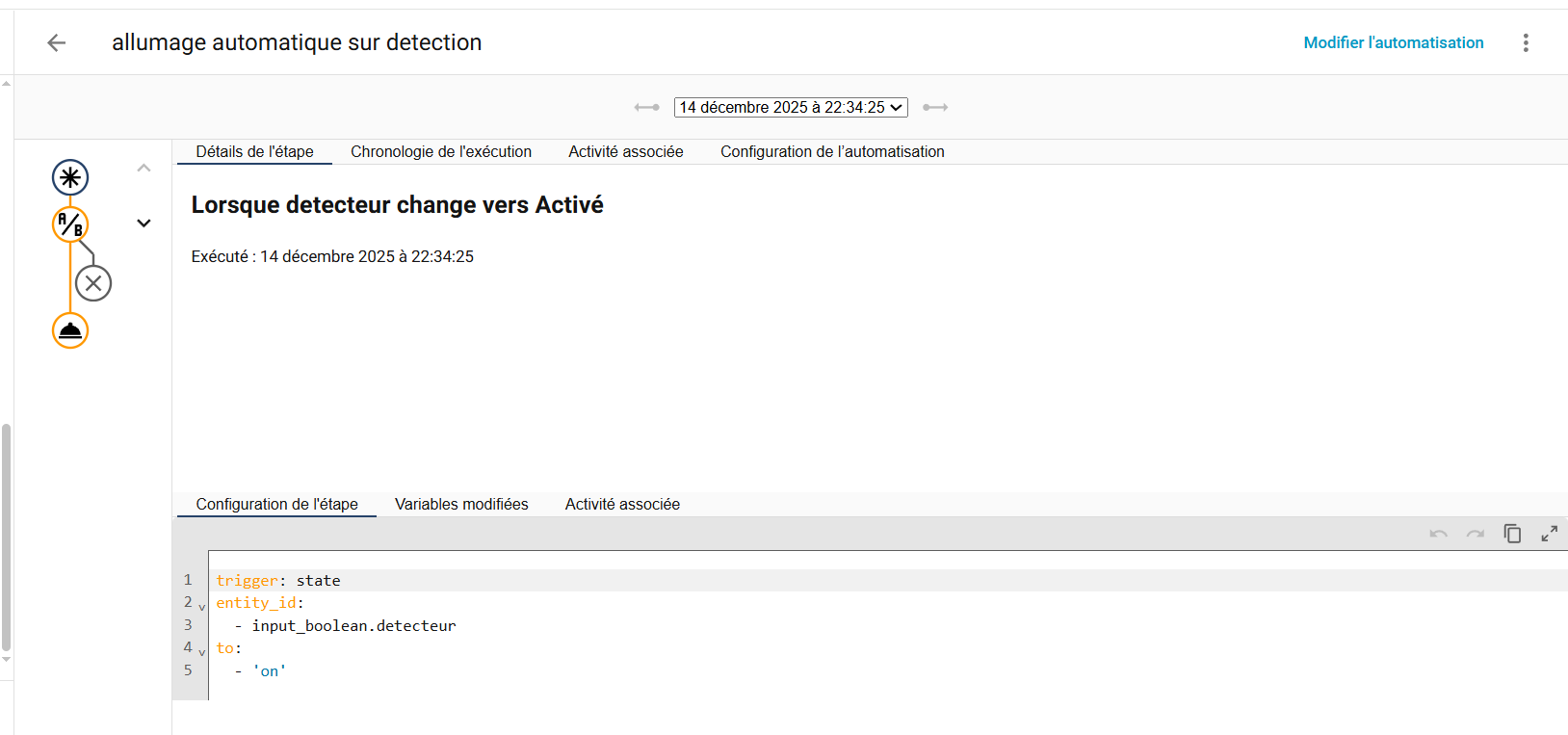Click Modifier l'automatisation link
This screenshot has height=735, width=1568.
(1393, 42)
